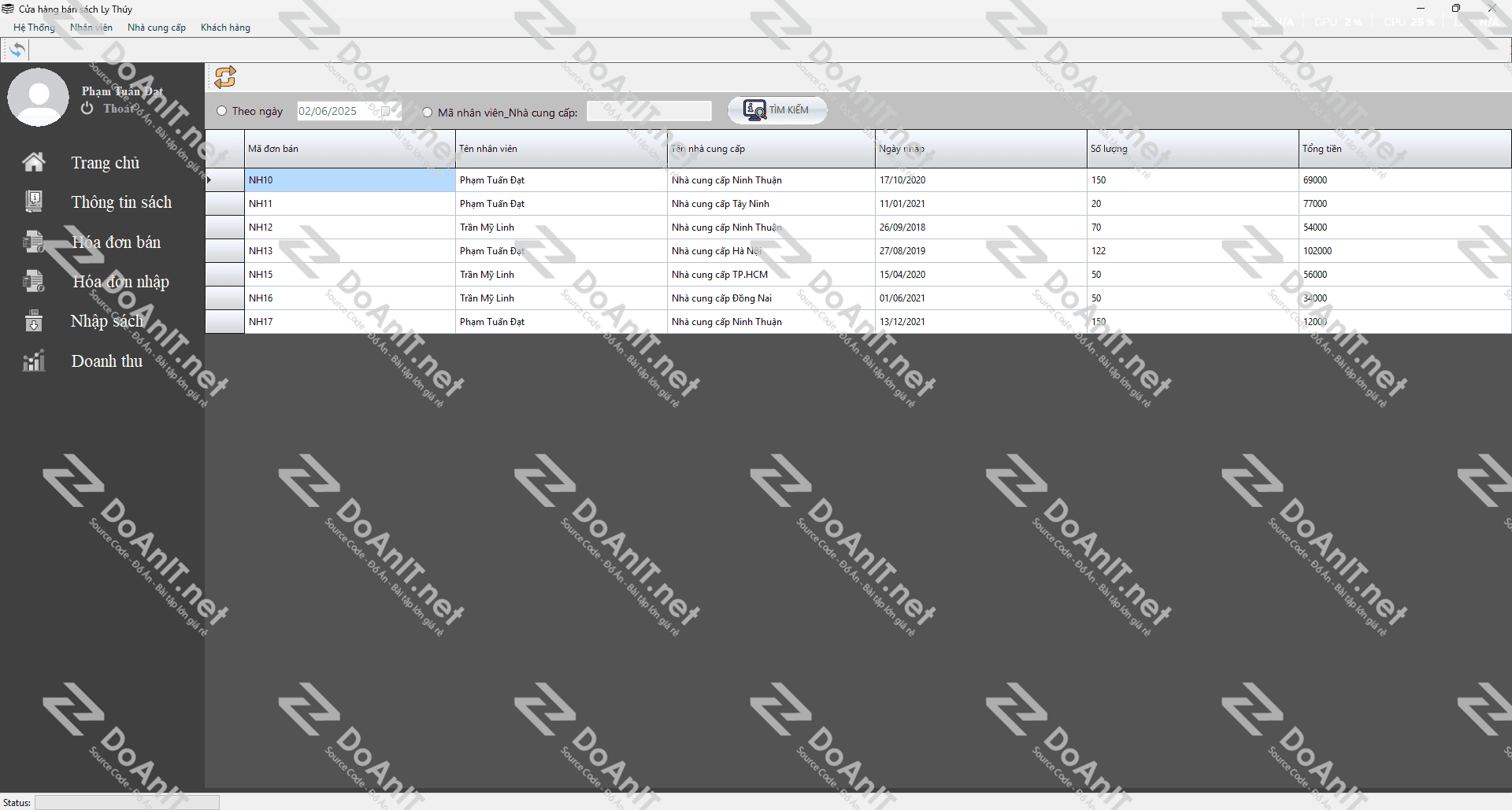Click the row header of row NH13
1512x810 pixels.
tap(224, 251)
